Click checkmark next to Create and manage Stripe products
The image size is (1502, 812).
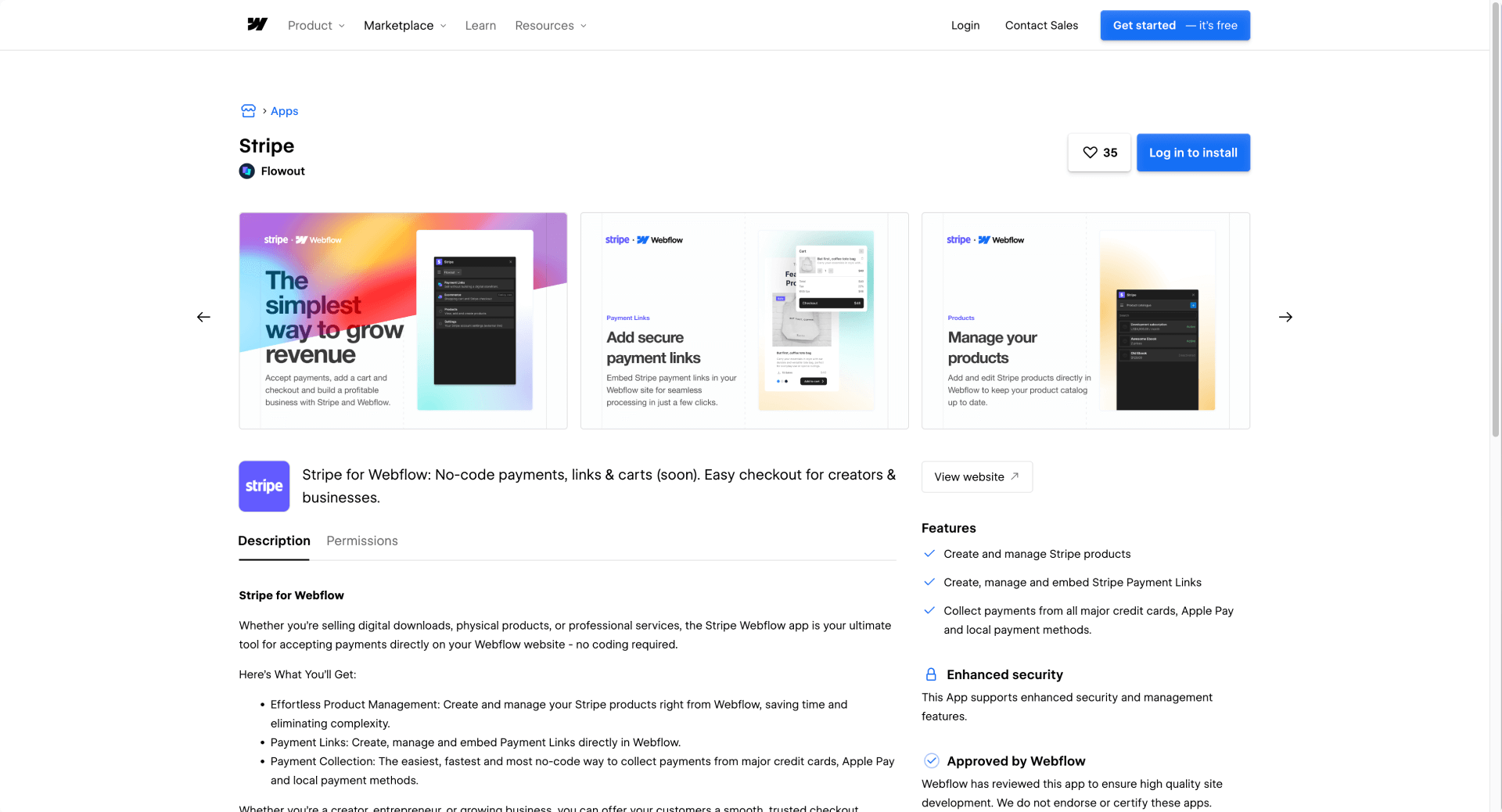pos(929,553)
